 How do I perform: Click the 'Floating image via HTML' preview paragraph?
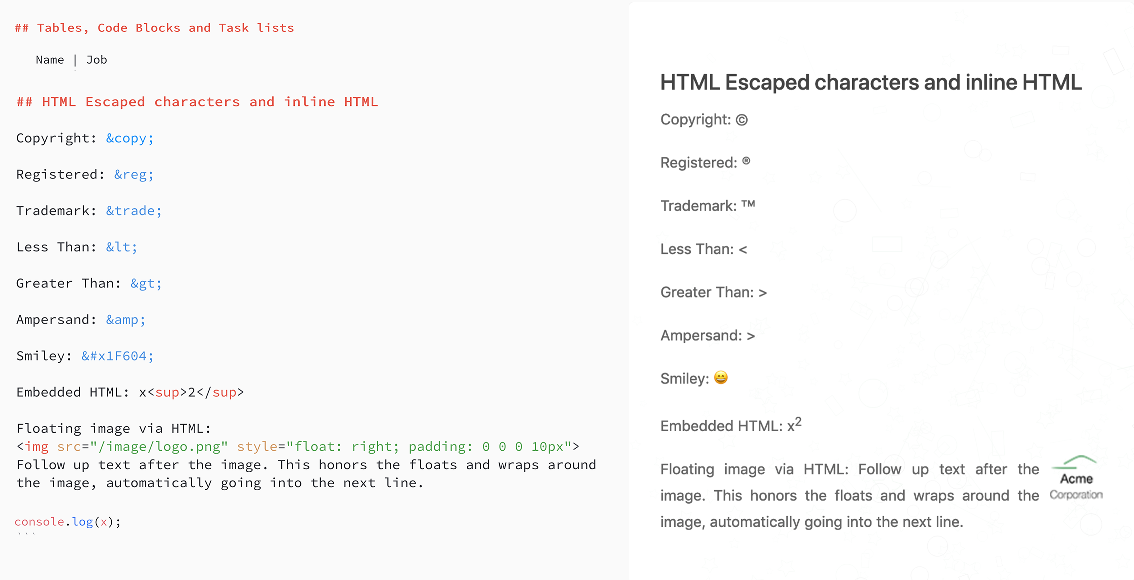tap(850, 495)
